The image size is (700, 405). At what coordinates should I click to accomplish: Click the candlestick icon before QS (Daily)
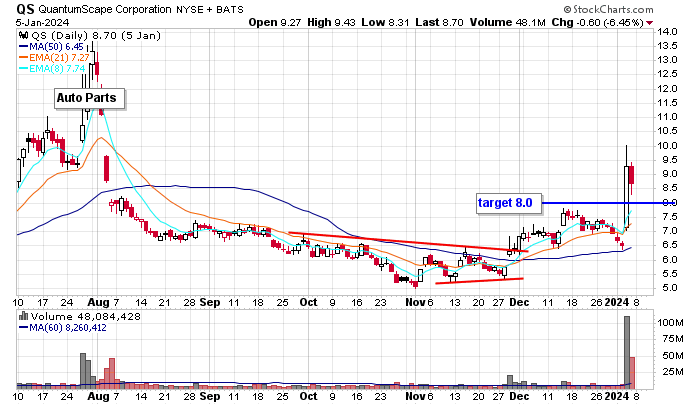24,35
